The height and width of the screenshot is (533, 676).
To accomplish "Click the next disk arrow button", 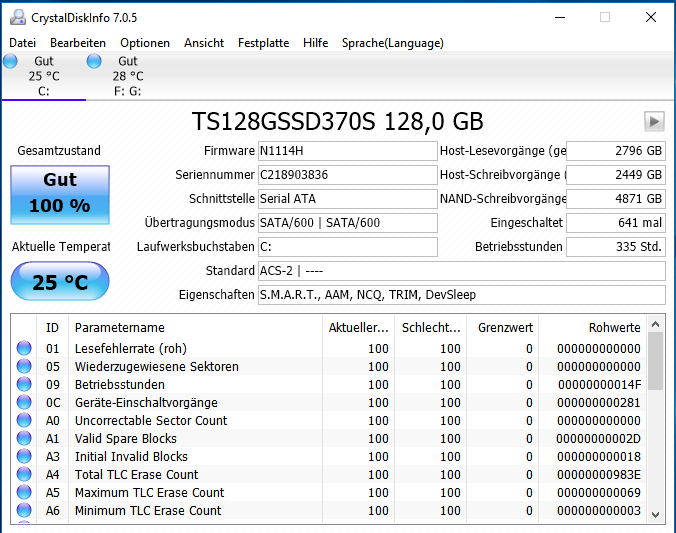I will pos(654,121).
